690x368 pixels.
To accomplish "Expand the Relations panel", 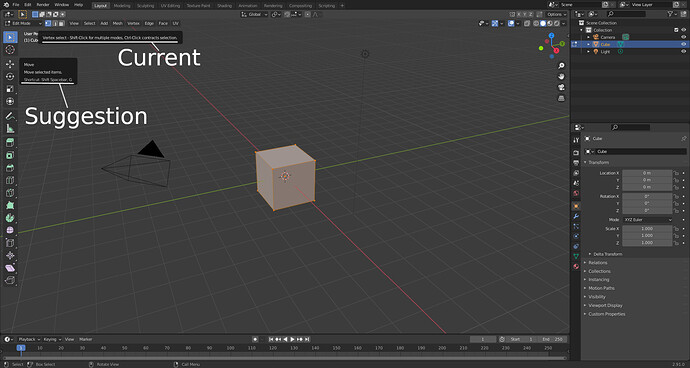I will (597, 262).
